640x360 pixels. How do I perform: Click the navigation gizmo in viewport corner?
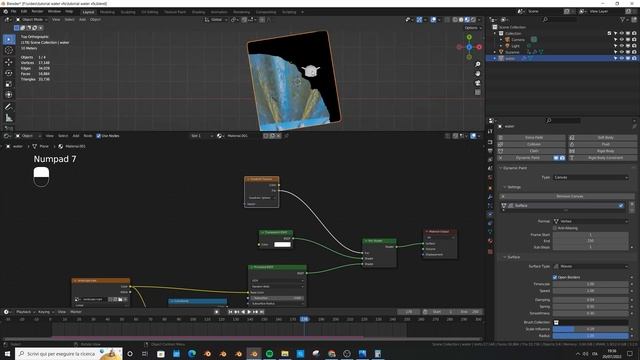(x=469, y=47)
